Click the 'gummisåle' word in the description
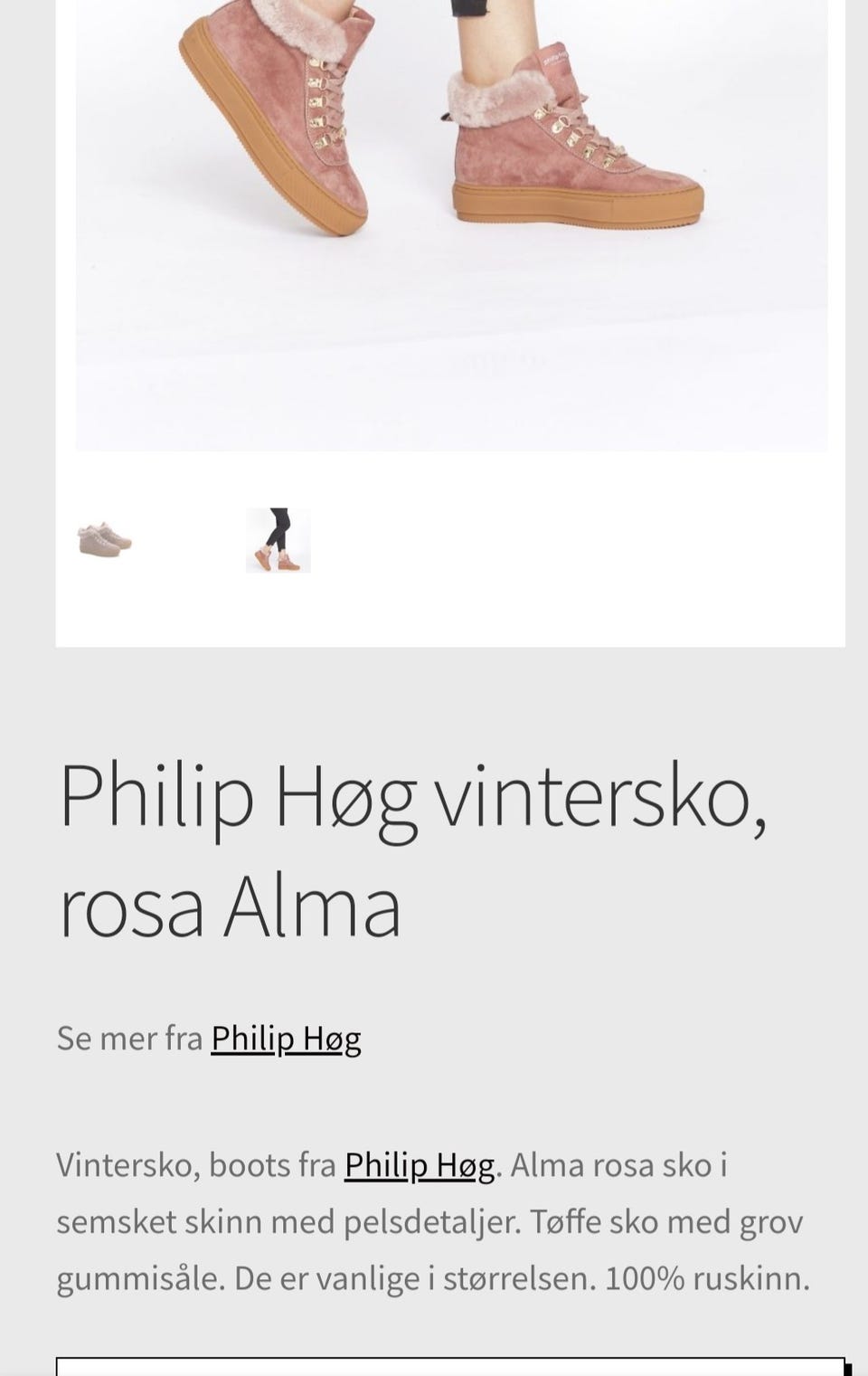Viewport: 868px width, 1376px height. 140,1279
